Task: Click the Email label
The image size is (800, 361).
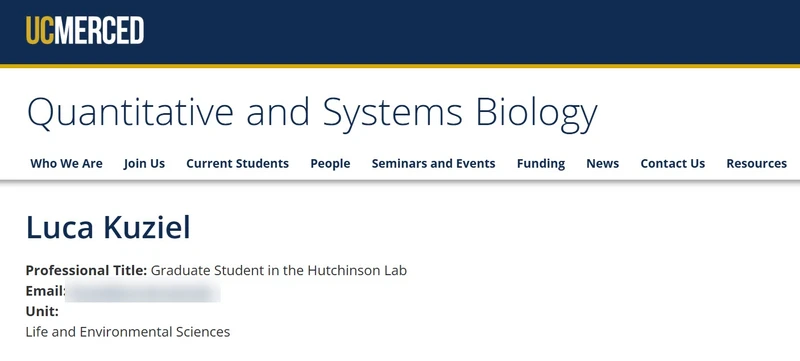Action: 46,291
